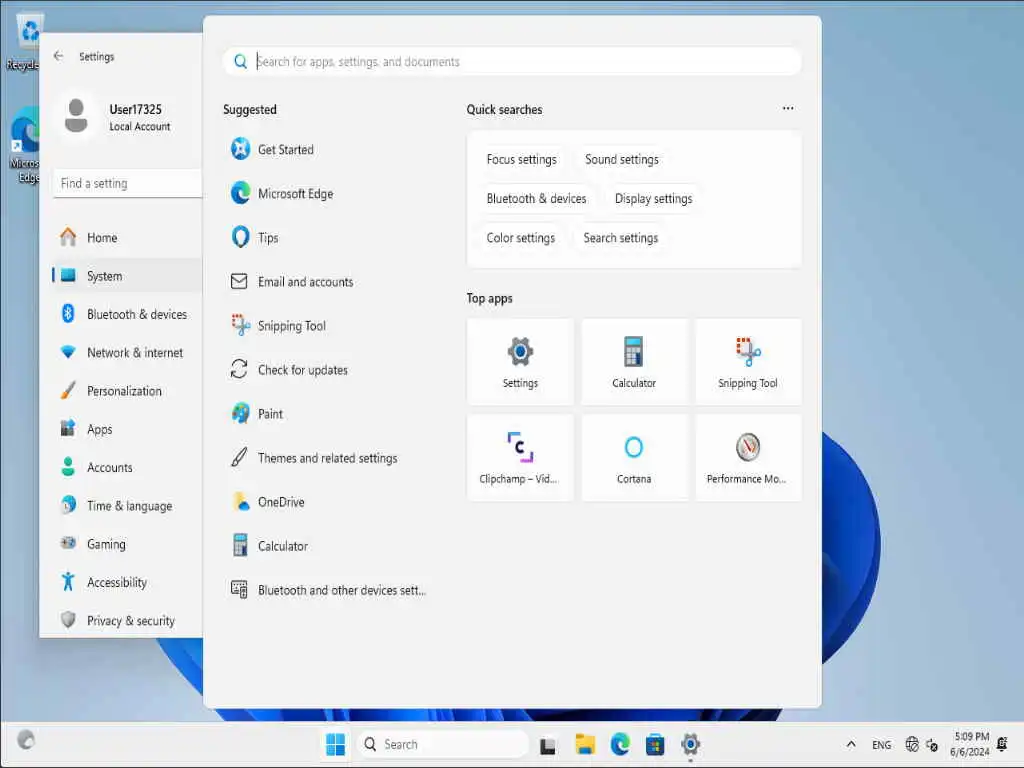Viewport: 1024px width, 768px height.
Task: Open volume muted icon in tray
Action: 932,744
